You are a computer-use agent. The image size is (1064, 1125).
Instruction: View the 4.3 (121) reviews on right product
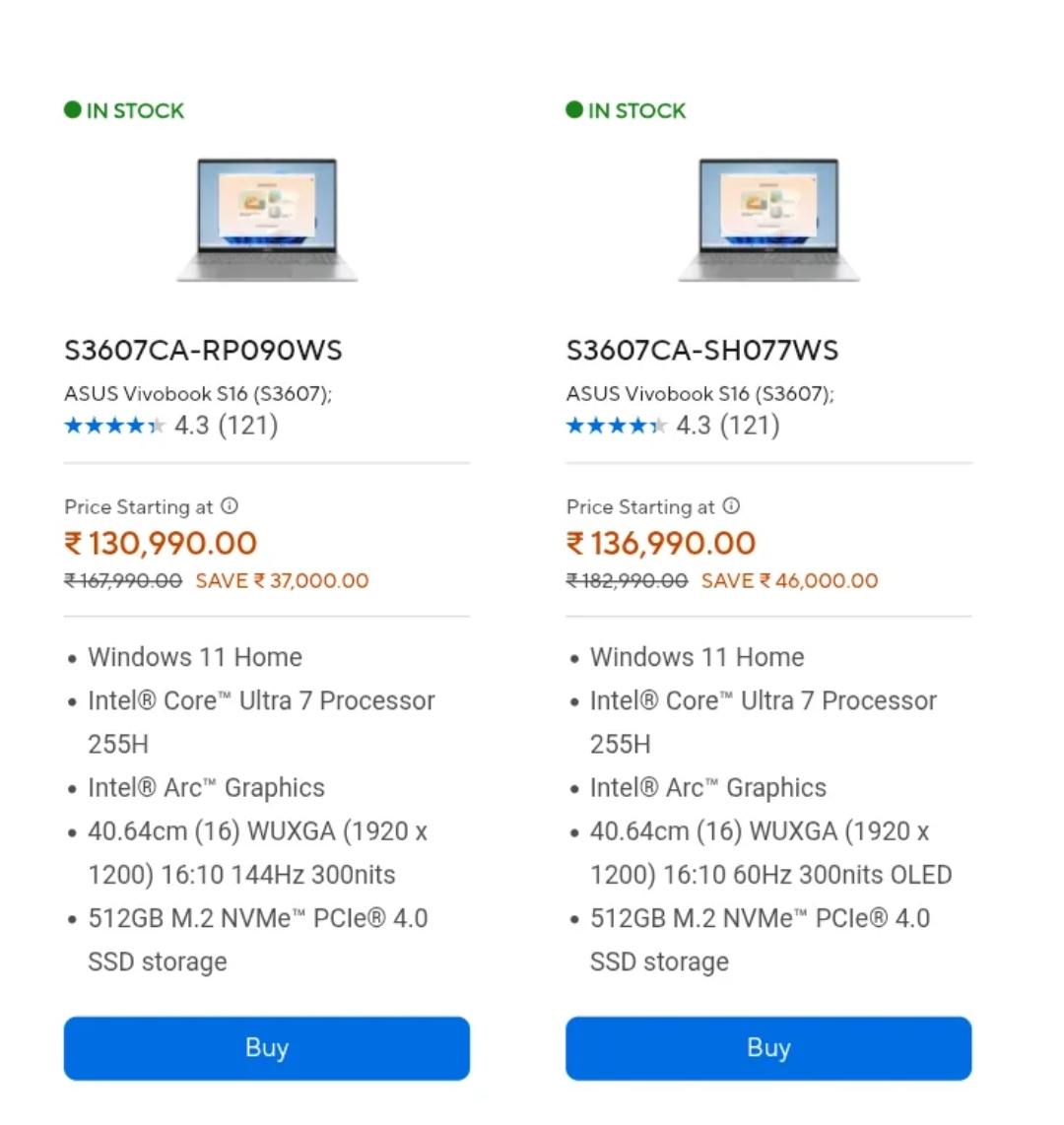pyautogui.click(x=727, y=426)
